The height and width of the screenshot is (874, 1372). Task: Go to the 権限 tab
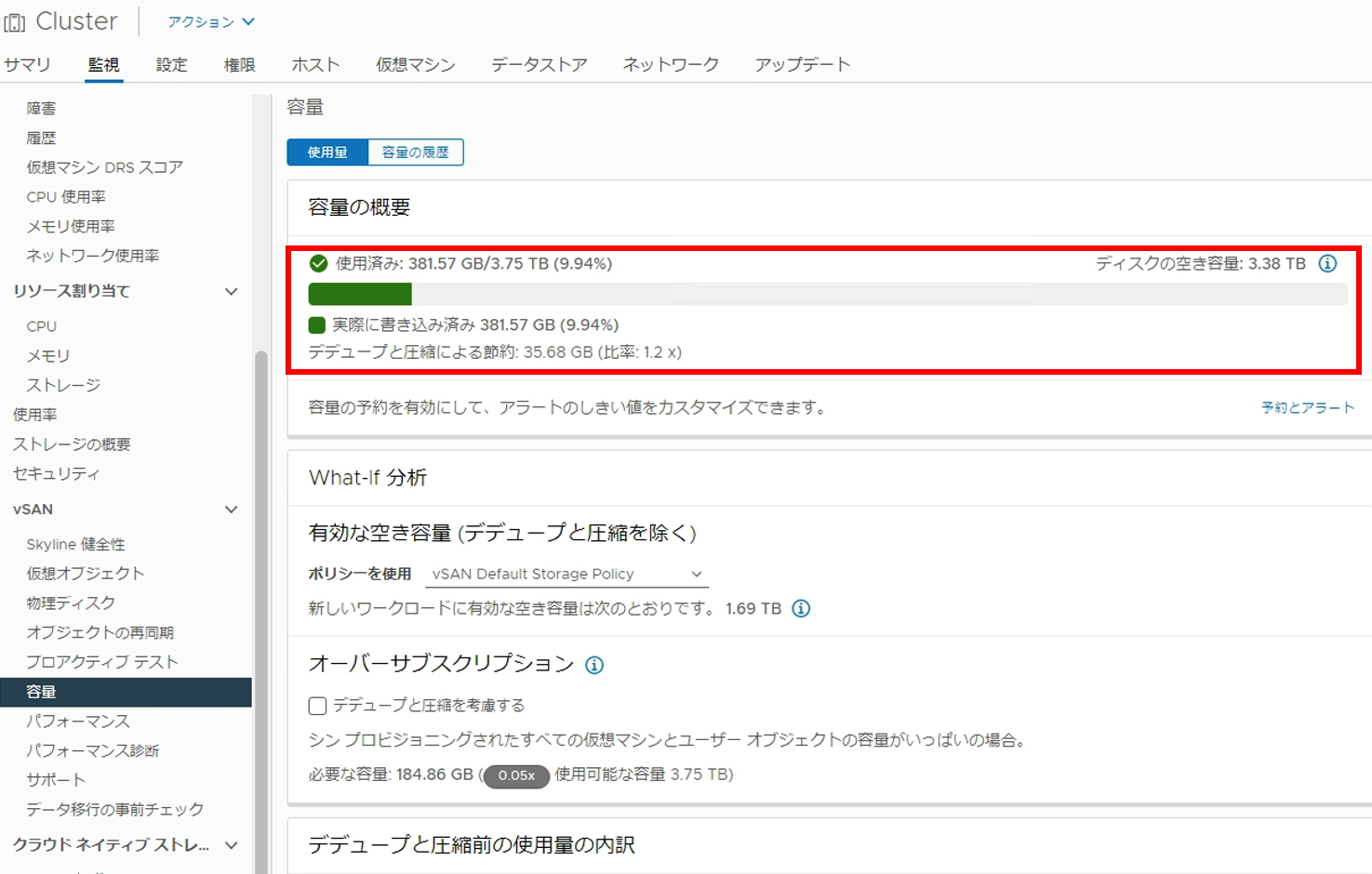tap(239, 65)
